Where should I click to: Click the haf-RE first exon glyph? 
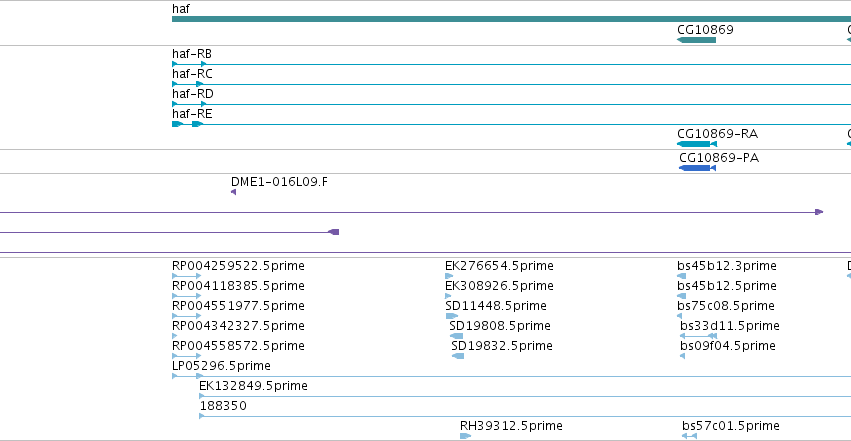coord(177,124)
